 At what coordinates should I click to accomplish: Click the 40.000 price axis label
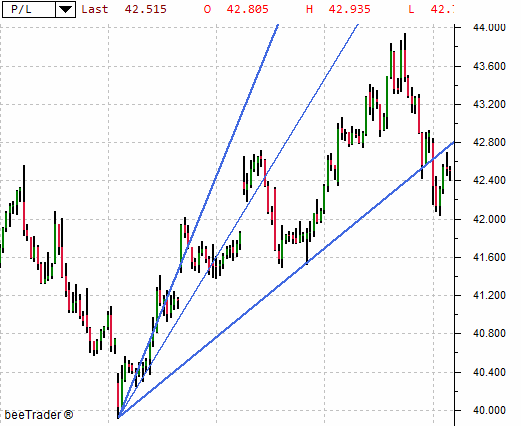click(489, 410)
